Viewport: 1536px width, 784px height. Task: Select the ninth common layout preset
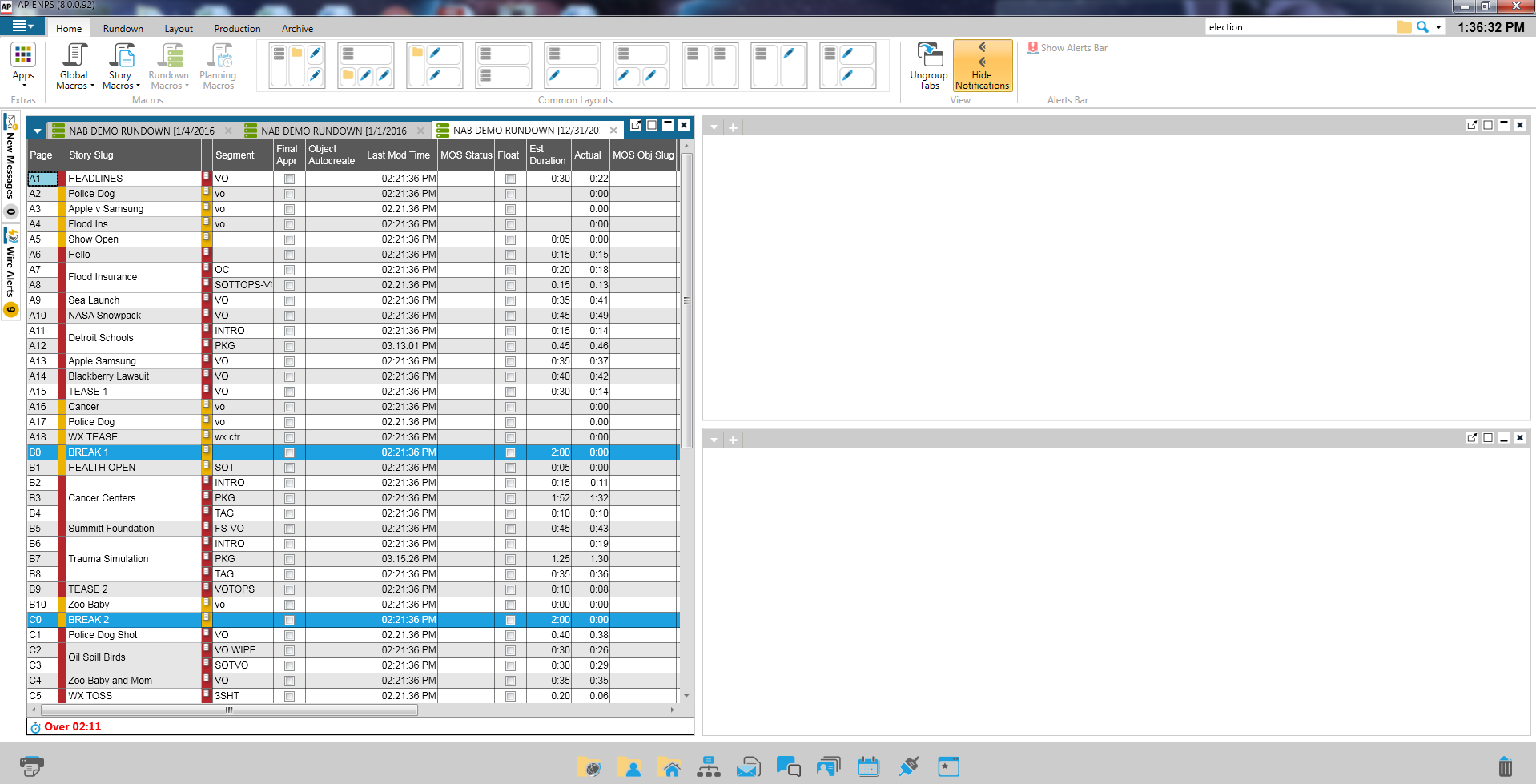click(x=848, y=66)
